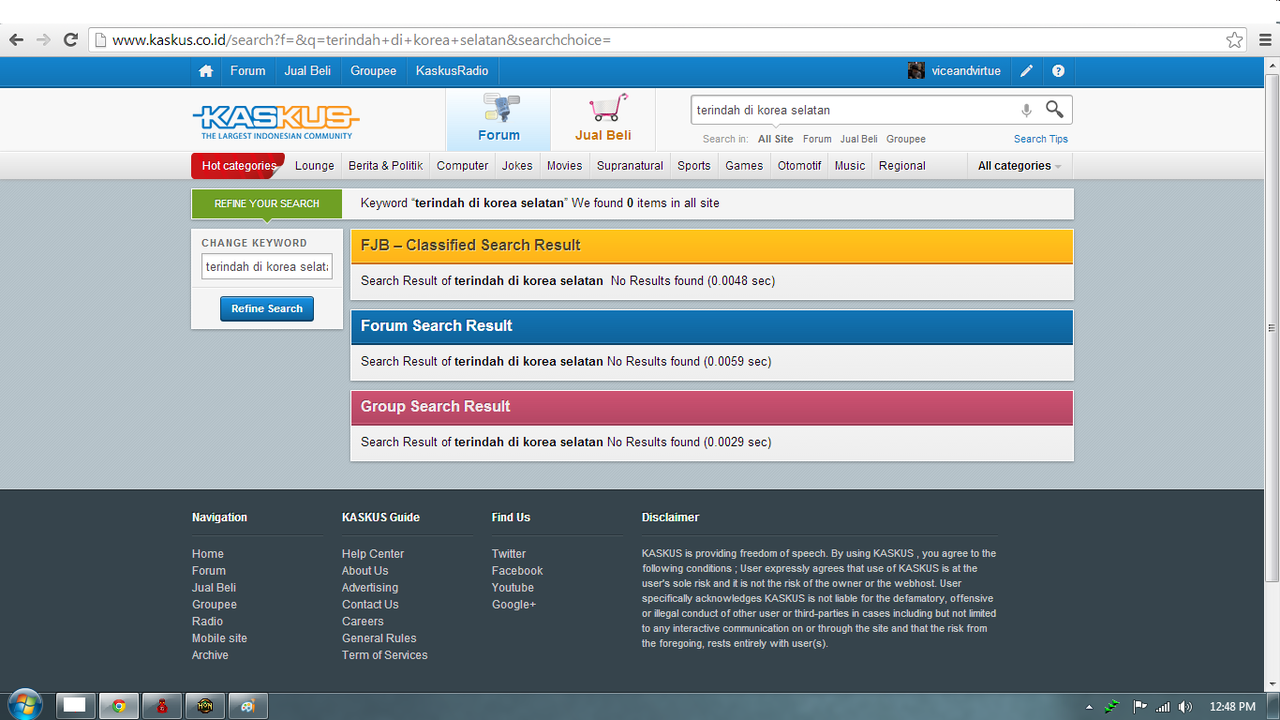Click the Change Keyword input field
The width and height of the screenshot is (1280, 720).
[x=267, y=267]
